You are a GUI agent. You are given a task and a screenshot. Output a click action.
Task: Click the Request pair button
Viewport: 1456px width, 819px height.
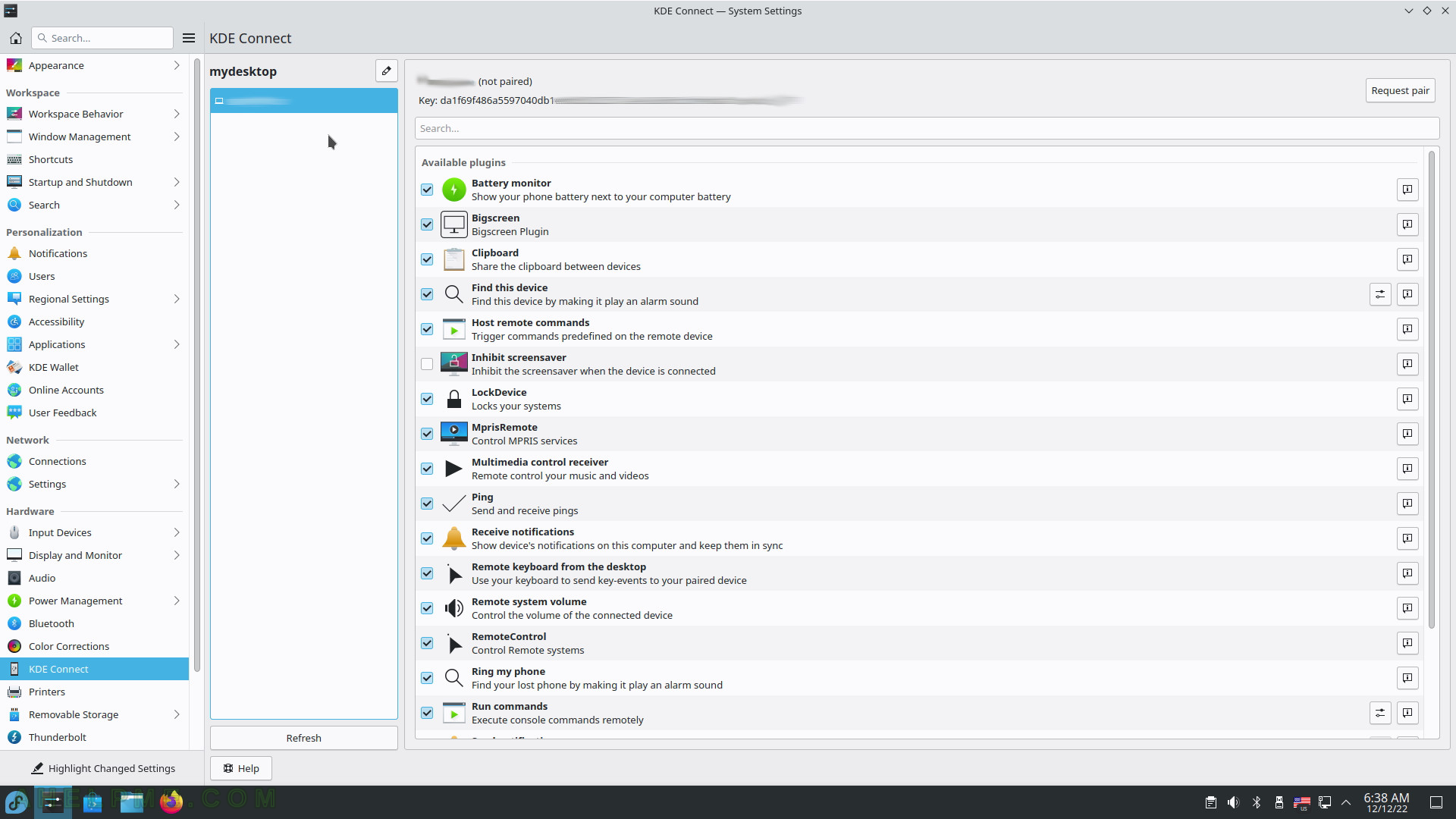coord(1400,90)
